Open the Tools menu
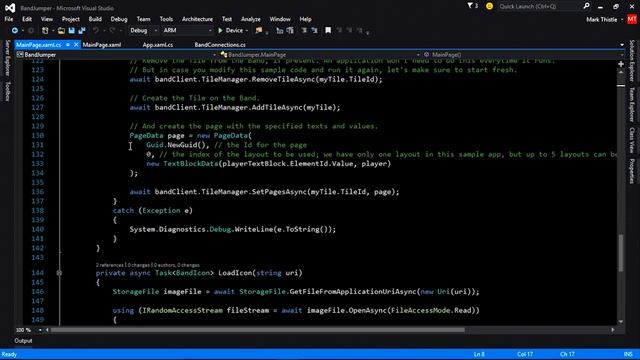Image resolution: width=640 pixels, height=360 pixels. click(x=166, y=19)
